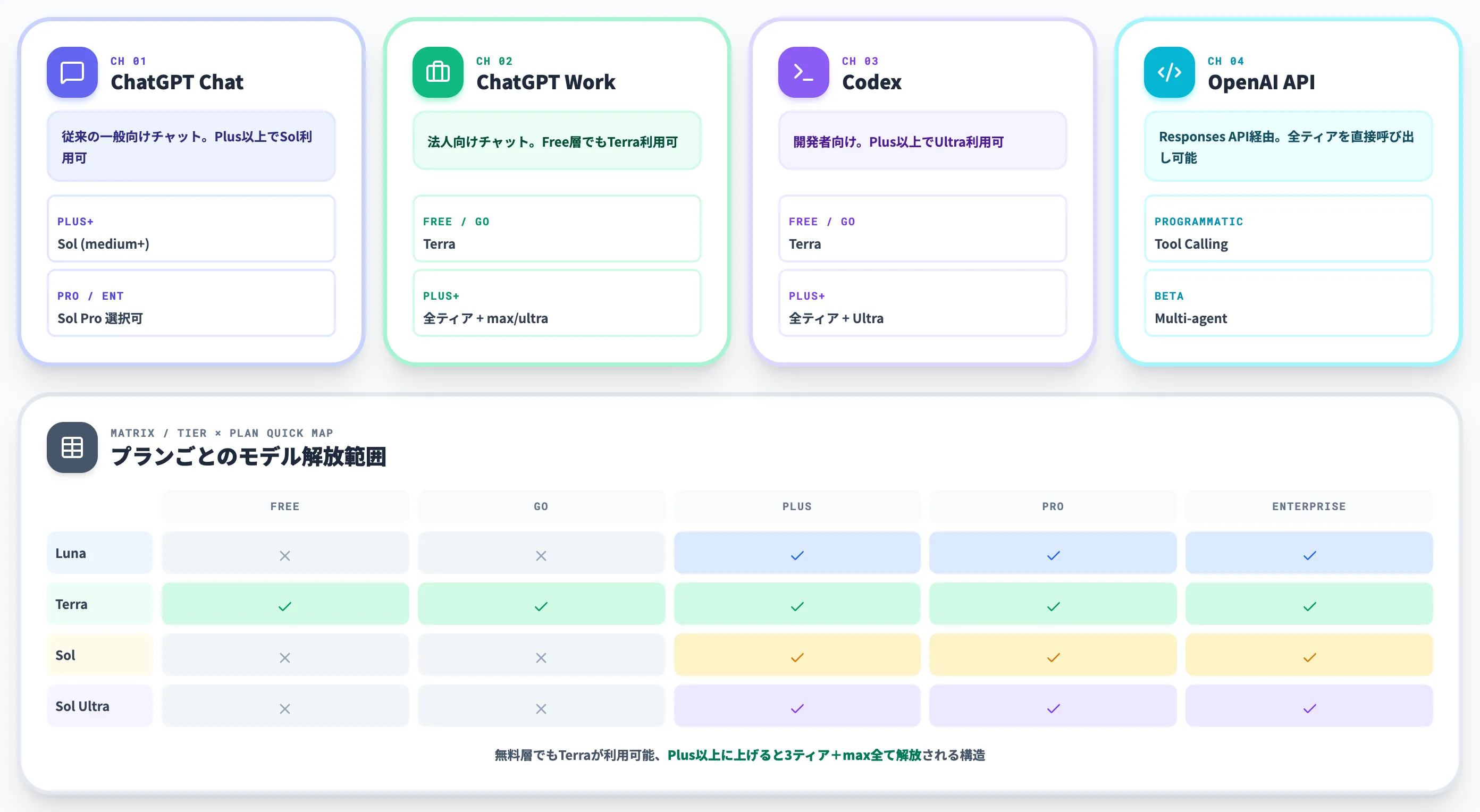Click the Sol Ultra checkmark under ENTERPRISE

(1309, 708)
